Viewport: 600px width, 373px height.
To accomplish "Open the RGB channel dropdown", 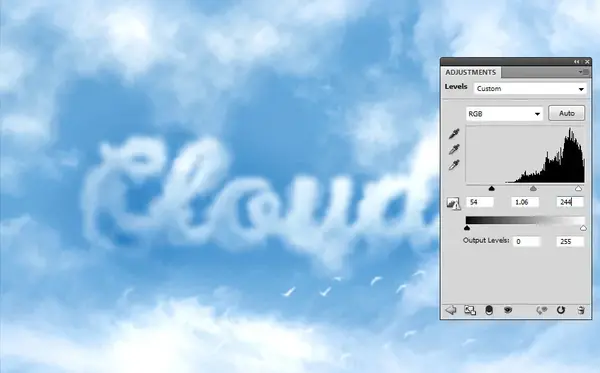I will 504,114.
